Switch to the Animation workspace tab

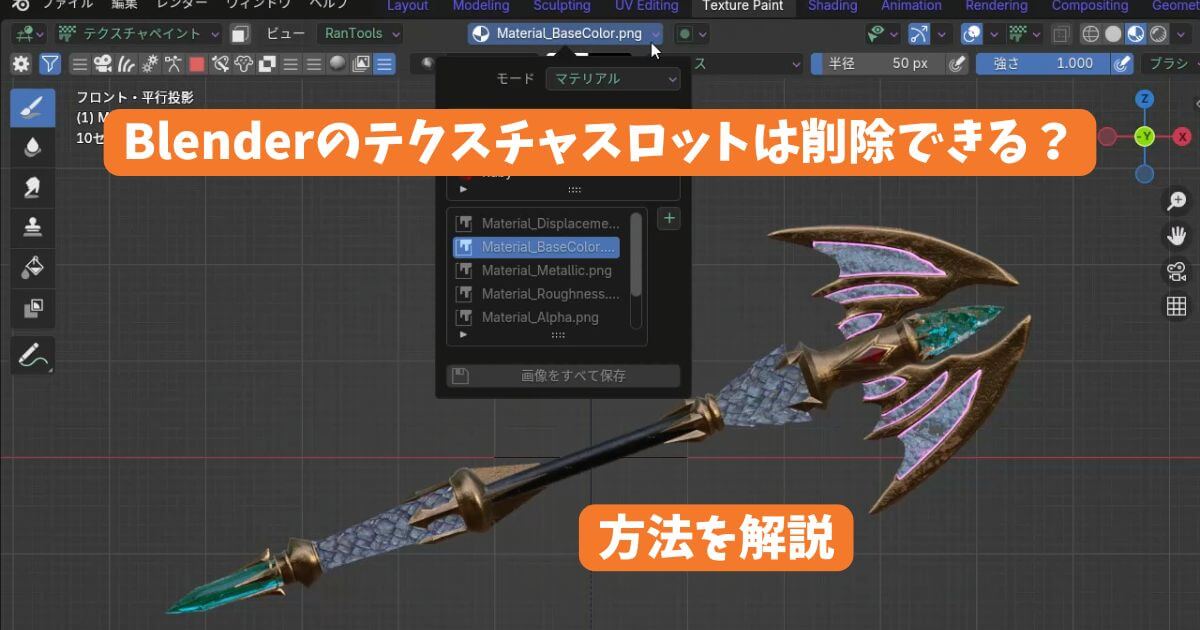(911, 6)
